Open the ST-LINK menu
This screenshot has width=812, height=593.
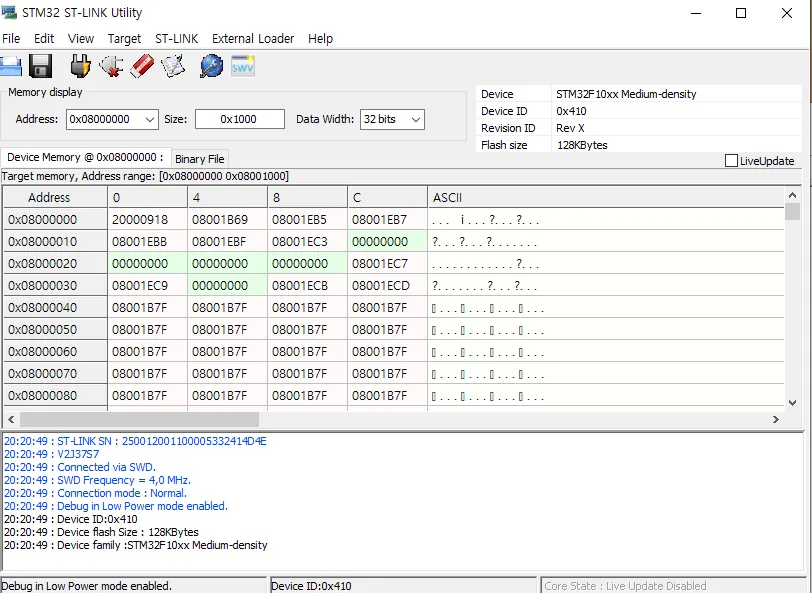[177, 39]
